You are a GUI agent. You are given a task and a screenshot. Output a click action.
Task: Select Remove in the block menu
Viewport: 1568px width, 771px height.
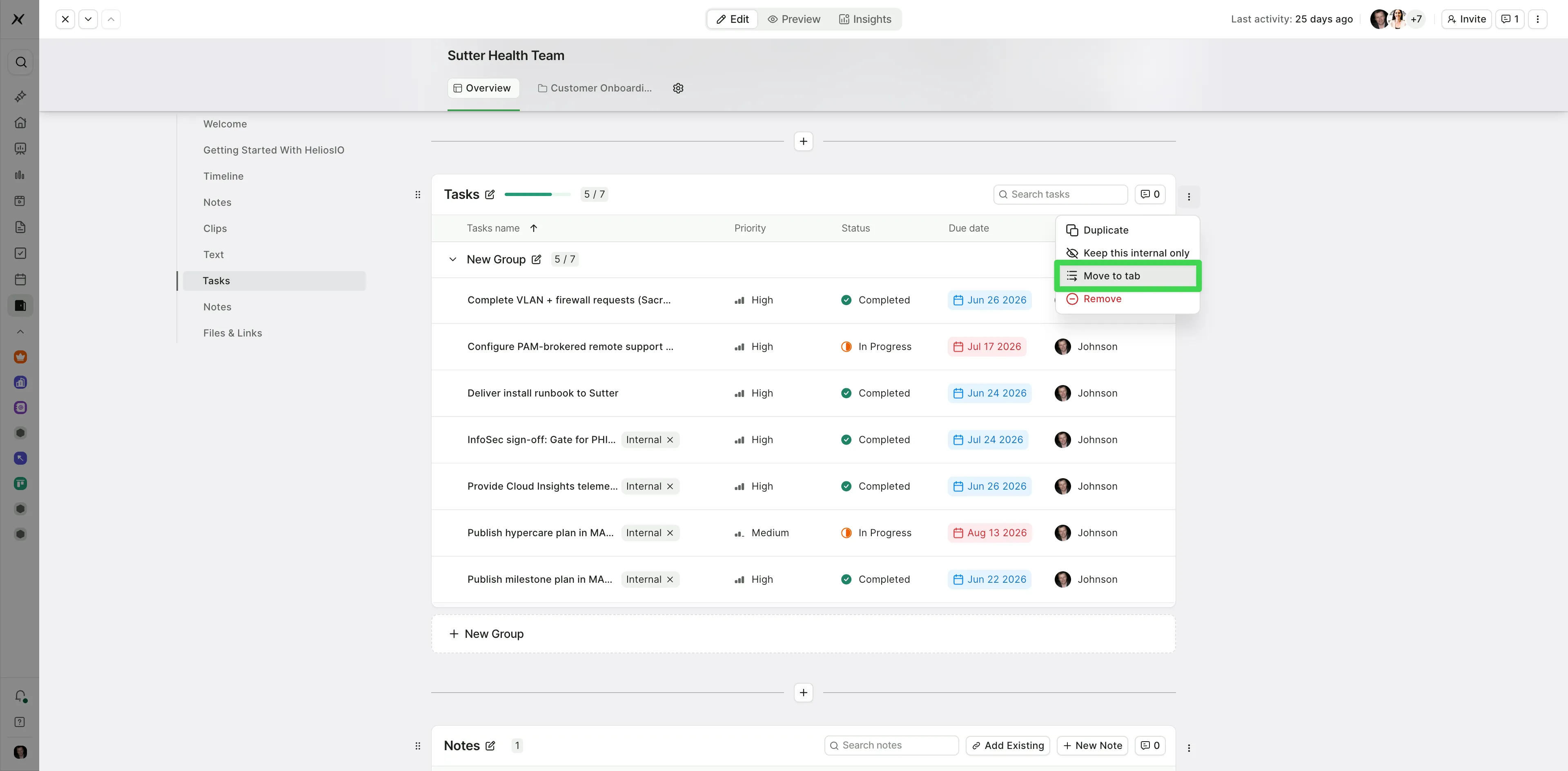tap(1127, 299)
